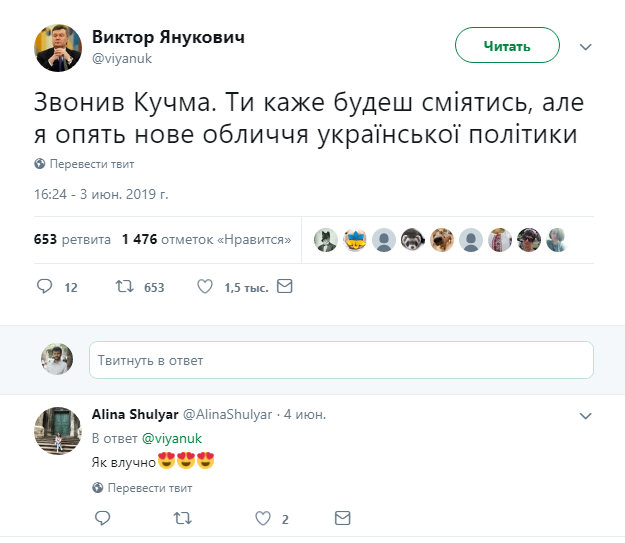The width and height of the screenshot is (625, 543).
Task: Click the Твитнуть в ответ field
Action: [x=341, y=360]
